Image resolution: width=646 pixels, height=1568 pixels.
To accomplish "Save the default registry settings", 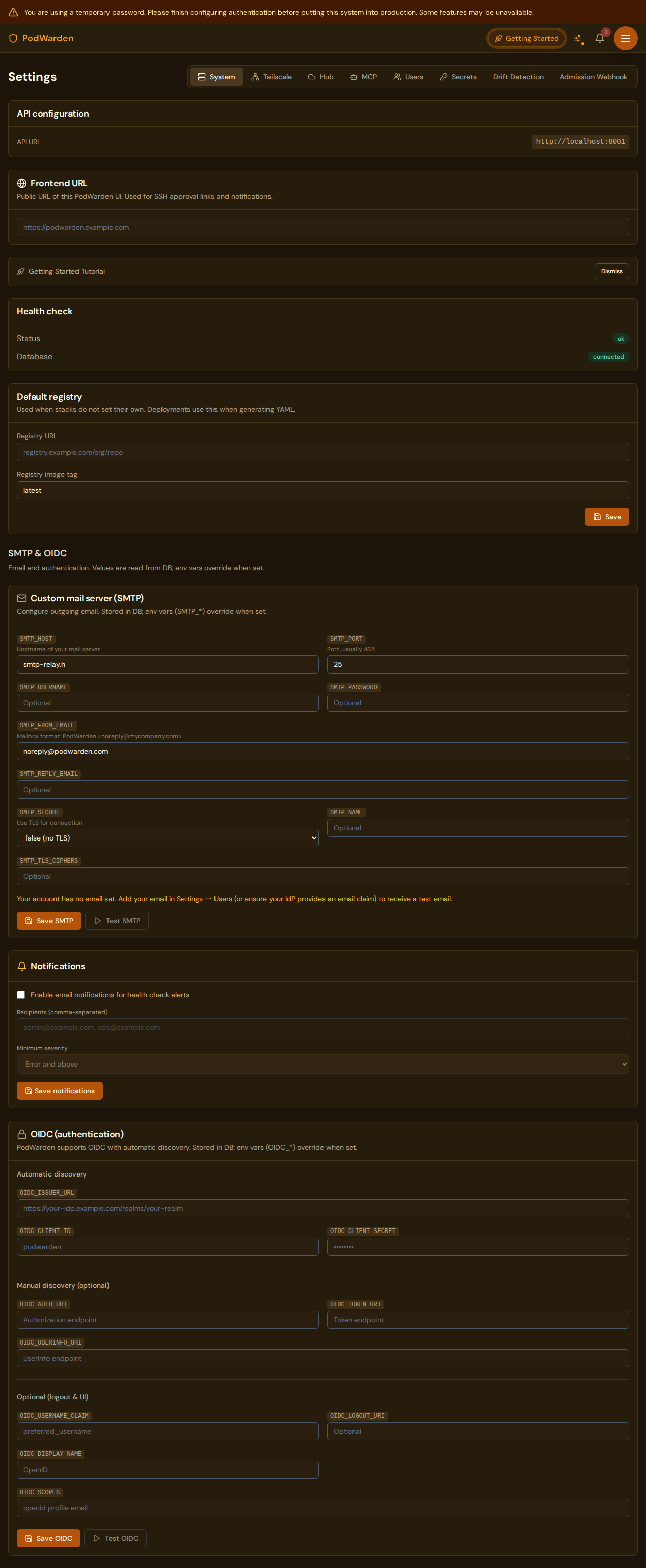I will tap(607, 517).
